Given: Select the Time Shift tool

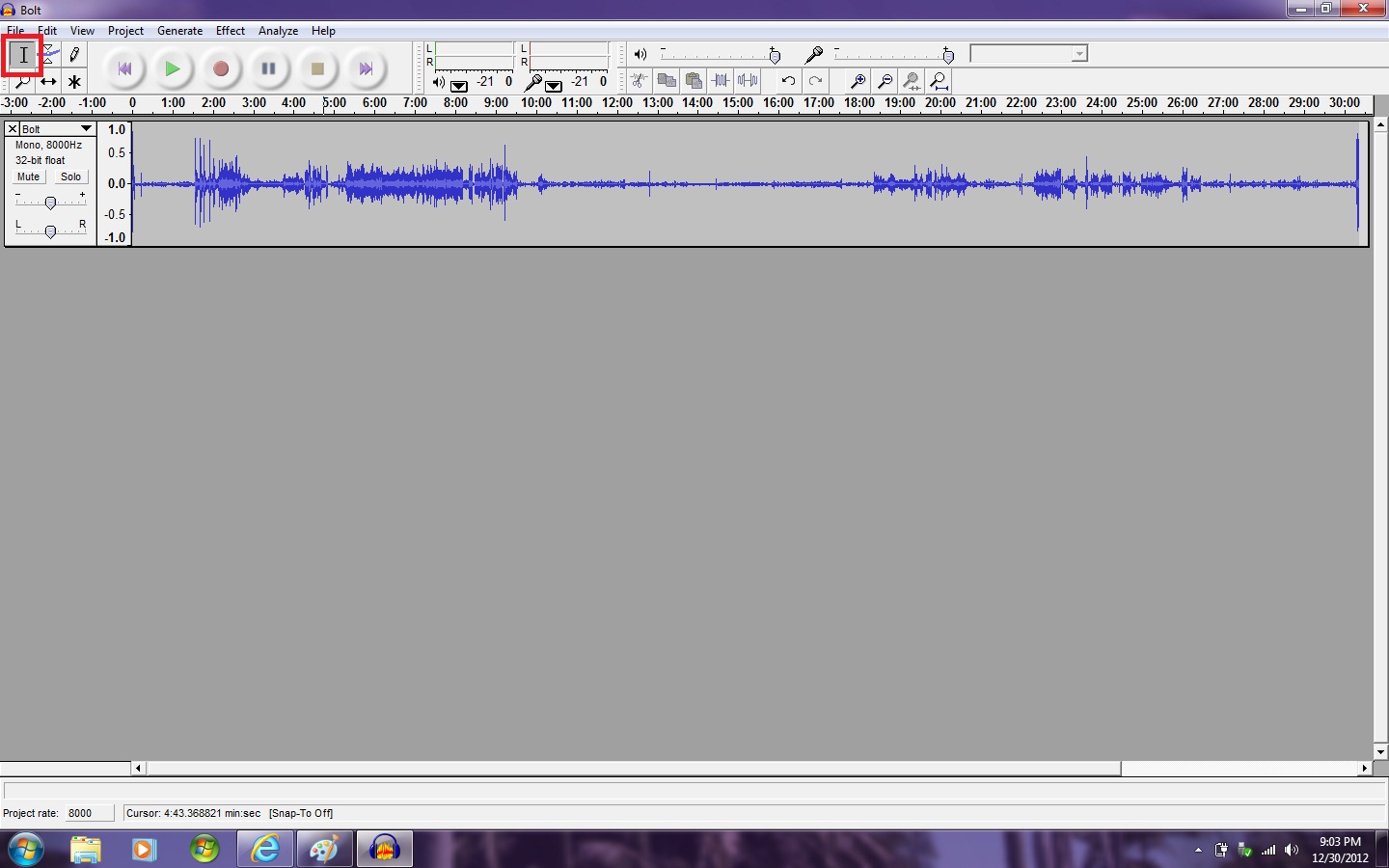Looking at the screenshot, I should coord(48,81).
